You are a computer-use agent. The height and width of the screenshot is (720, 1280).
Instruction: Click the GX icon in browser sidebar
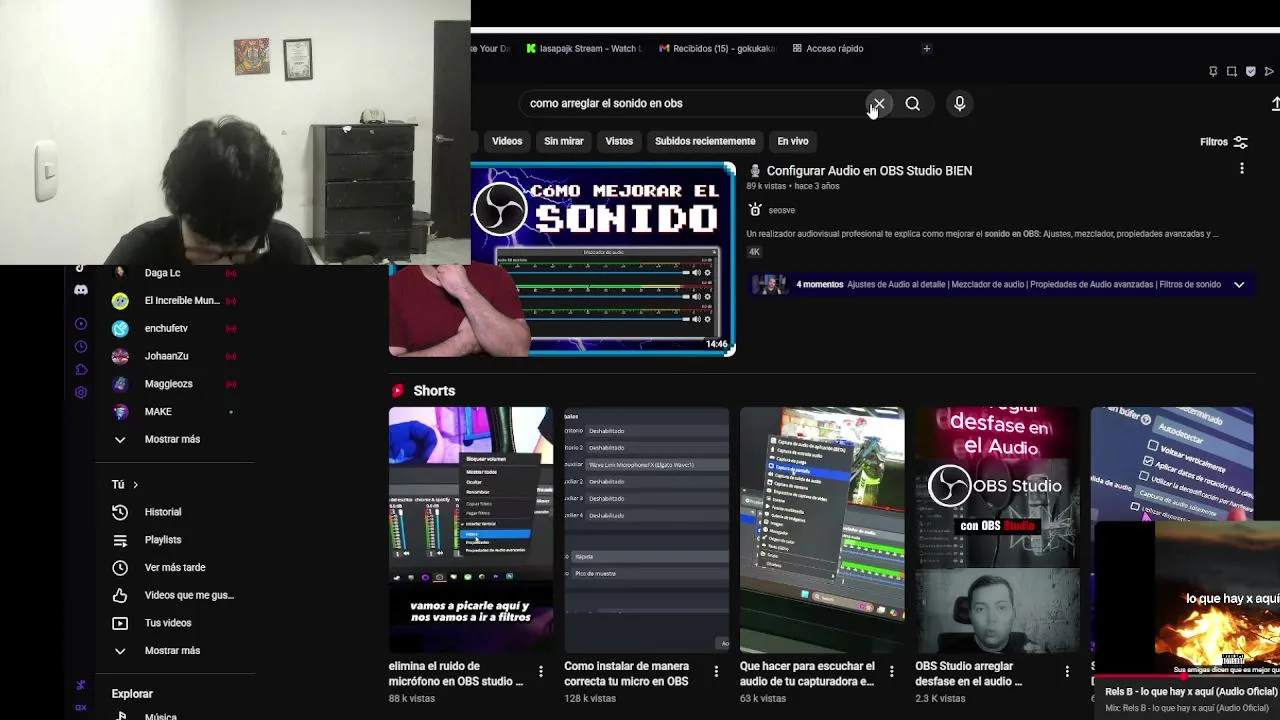tap(81, 708)
